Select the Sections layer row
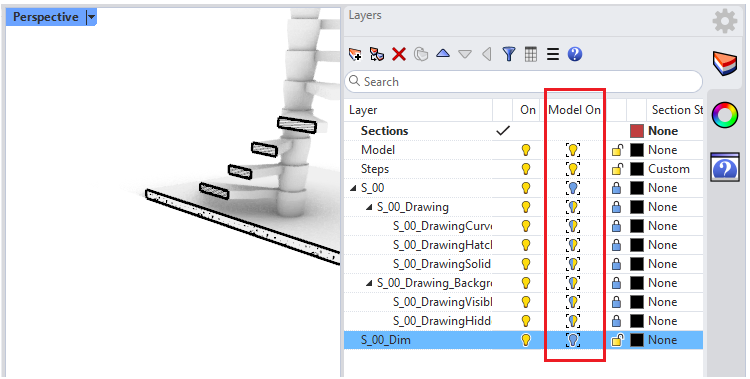The image size is (750, 379). click(523, 131)
